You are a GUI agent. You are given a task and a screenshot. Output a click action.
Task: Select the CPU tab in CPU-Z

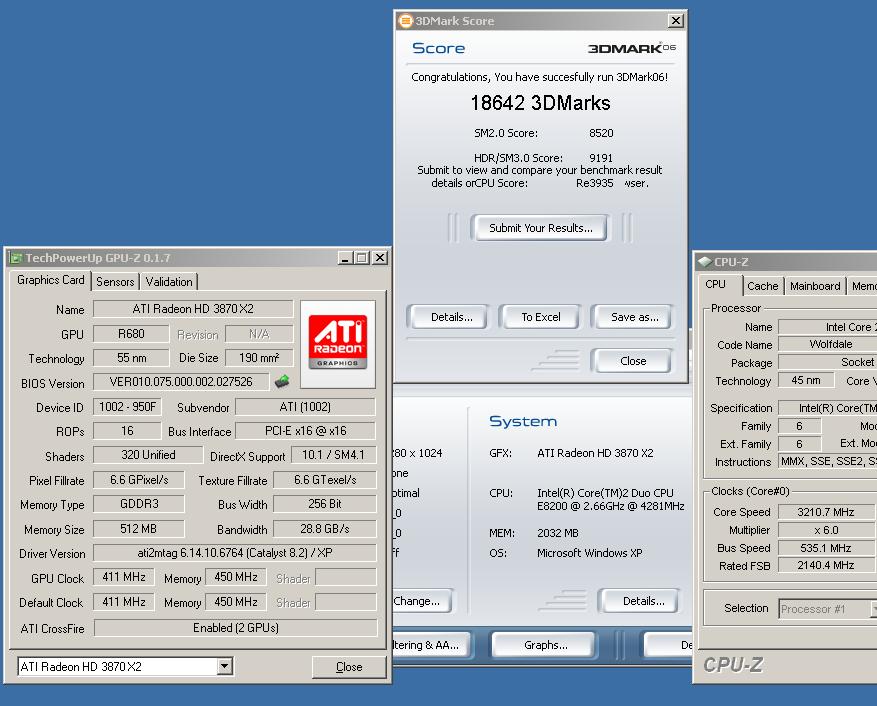[715, 284]
